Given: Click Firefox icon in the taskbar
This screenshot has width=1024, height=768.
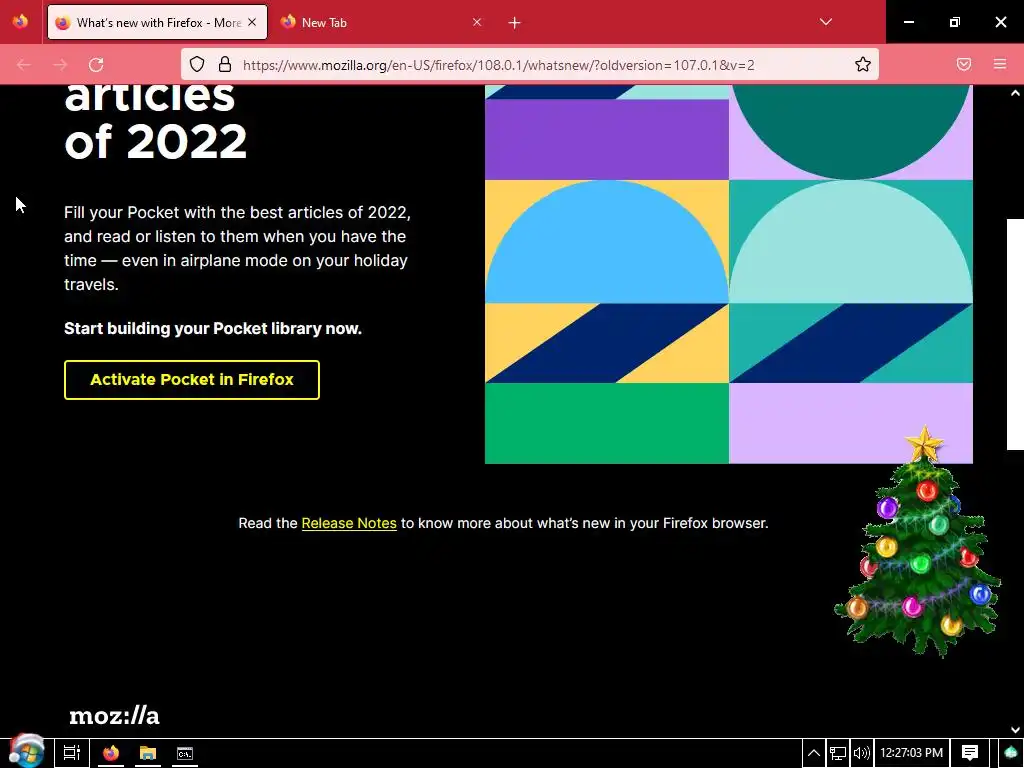Looking at the screenshot, I should [110, 753].
